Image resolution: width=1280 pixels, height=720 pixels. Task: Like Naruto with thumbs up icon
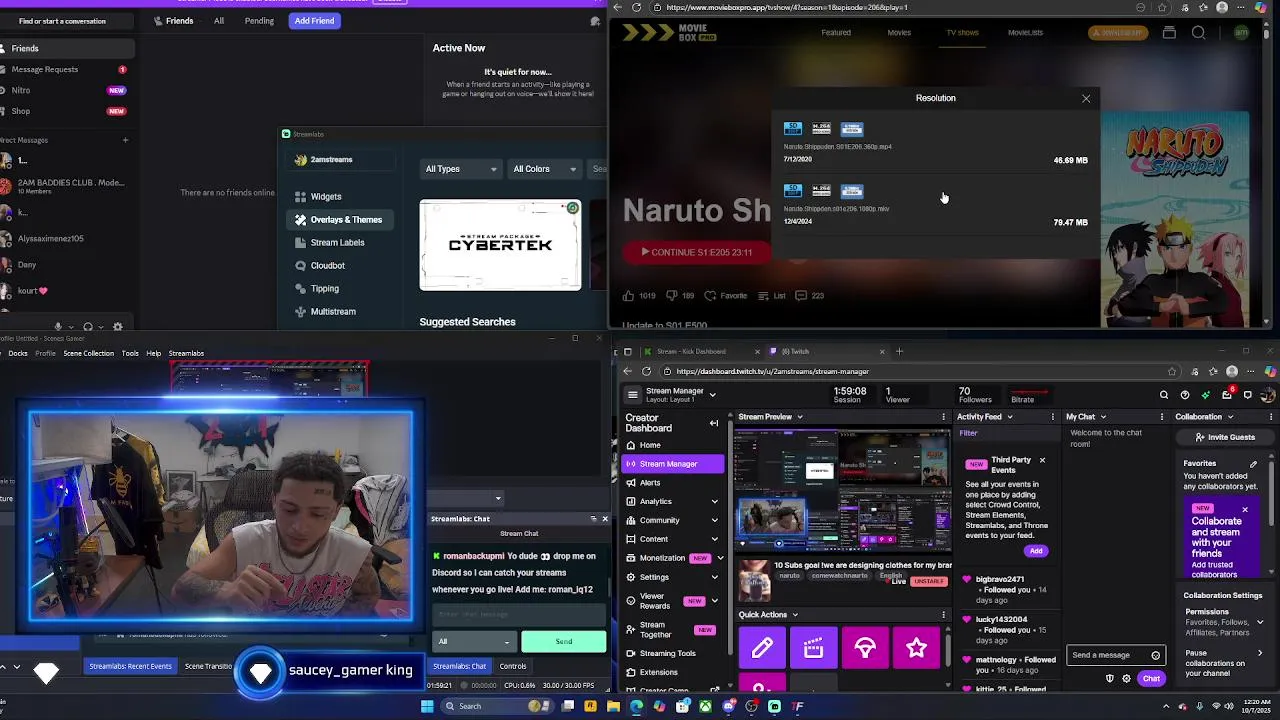(628, 296)
